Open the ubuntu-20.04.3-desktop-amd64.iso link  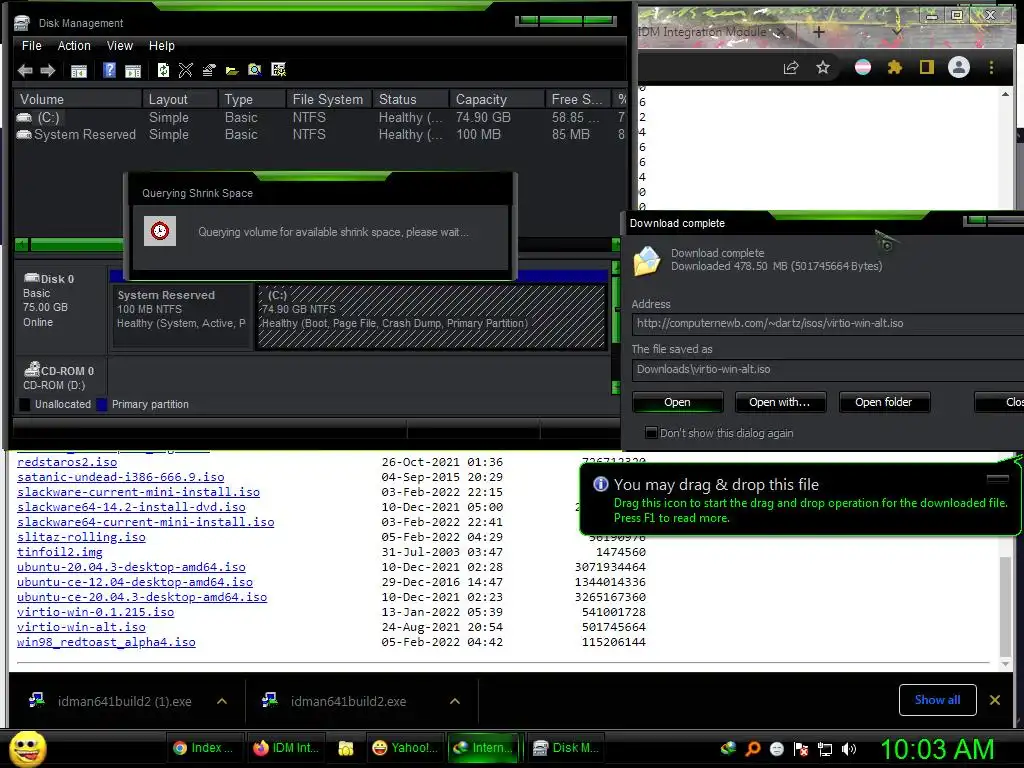(x=131, y=567)
